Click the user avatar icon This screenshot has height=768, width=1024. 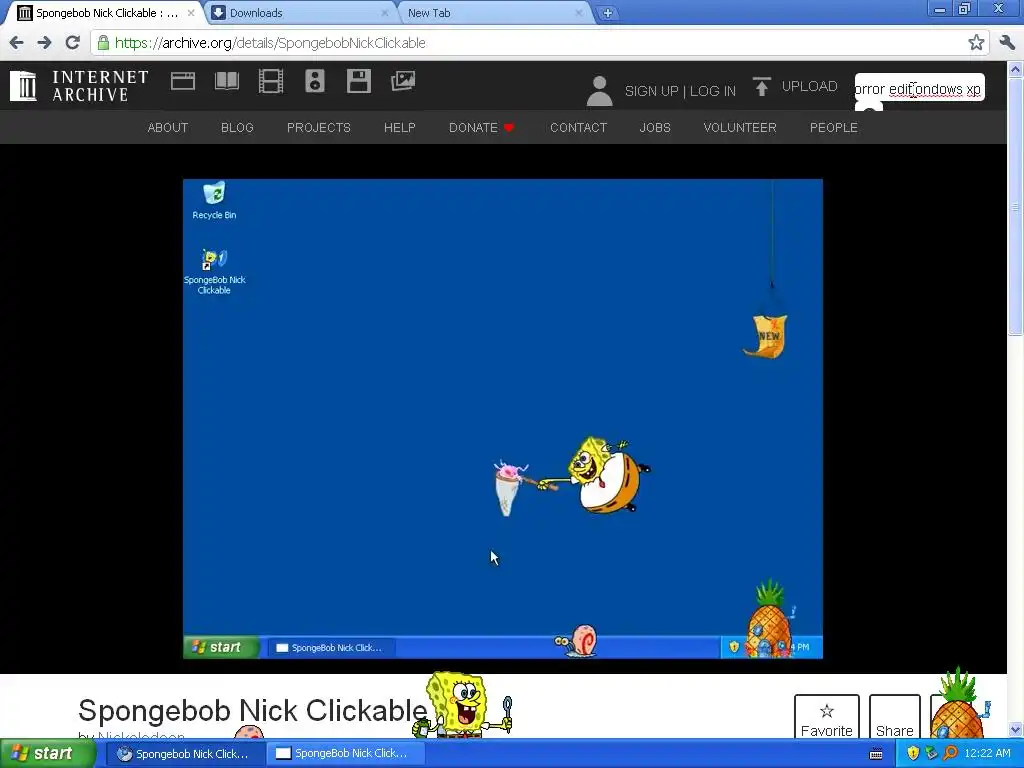(599, 90)
